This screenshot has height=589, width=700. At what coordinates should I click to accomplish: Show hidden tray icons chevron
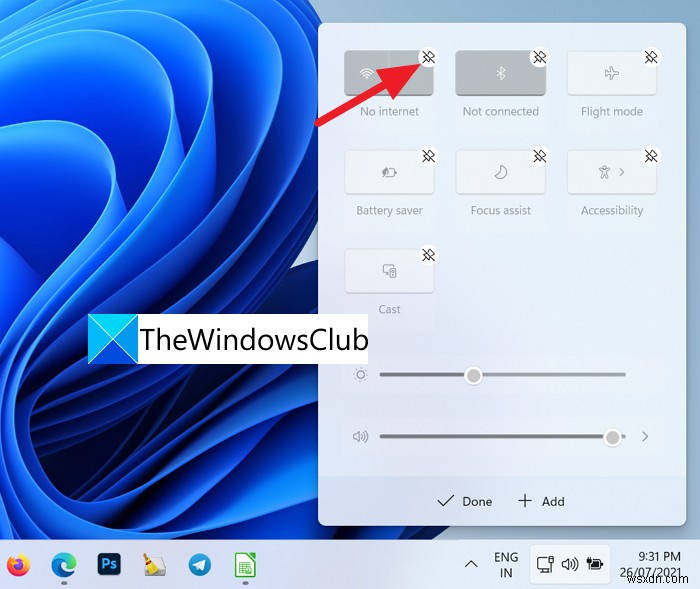471,564
